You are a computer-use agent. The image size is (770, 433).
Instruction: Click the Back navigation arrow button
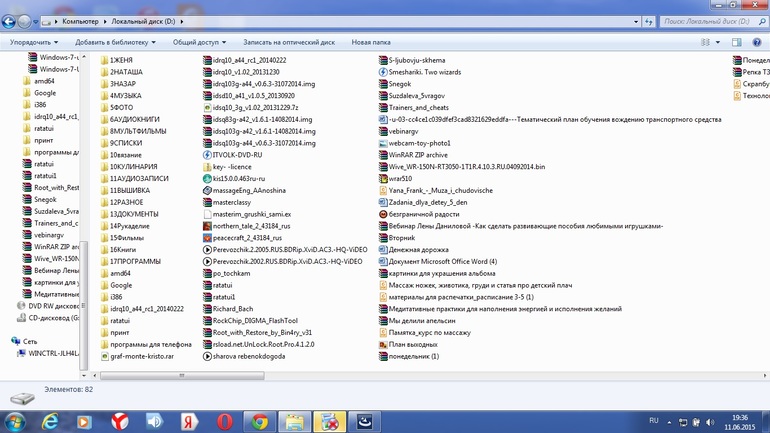11,21
